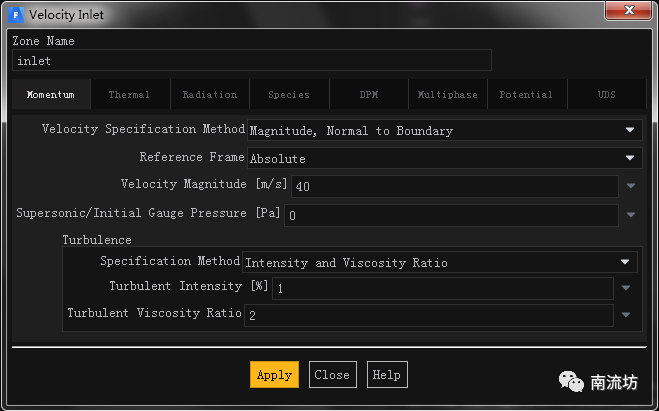Image resolution: width=659 pixels, height=411 pixels.
Task: Open the Reference Frame dropdown
Action: 443,158
